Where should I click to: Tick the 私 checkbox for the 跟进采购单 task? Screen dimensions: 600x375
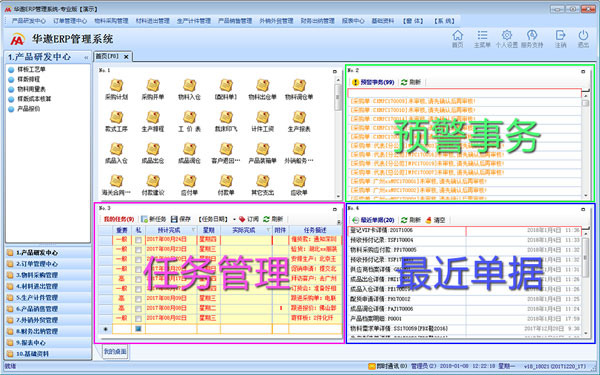138,299
